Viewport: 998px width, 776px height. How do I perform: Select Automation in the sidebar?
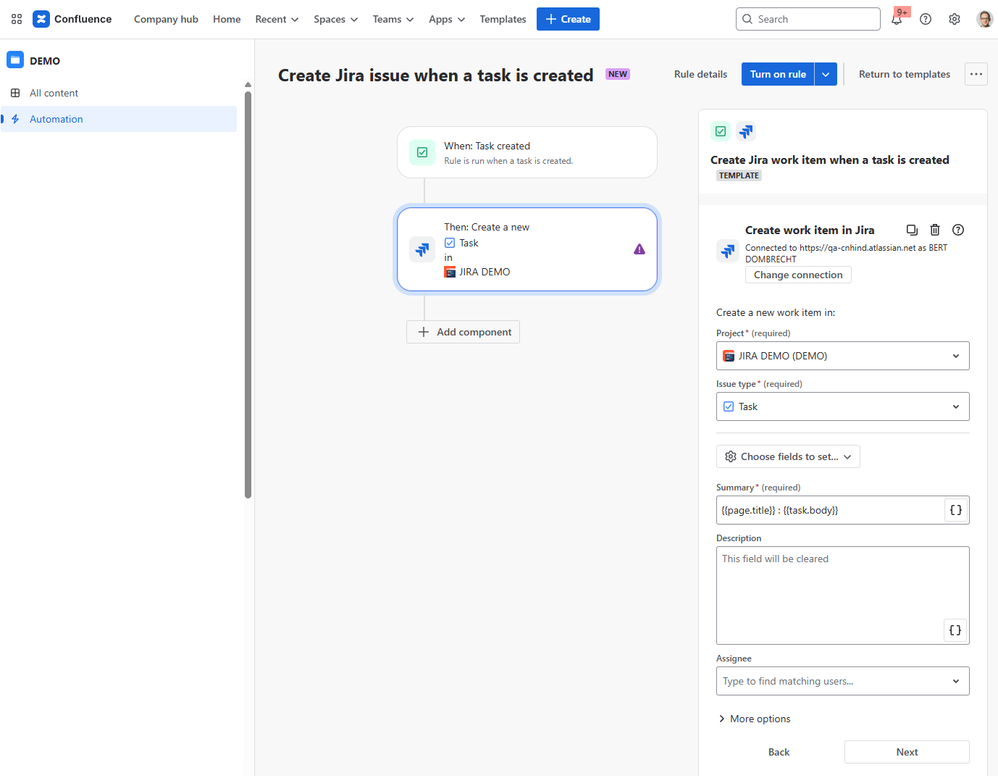(x=118, y=119)
